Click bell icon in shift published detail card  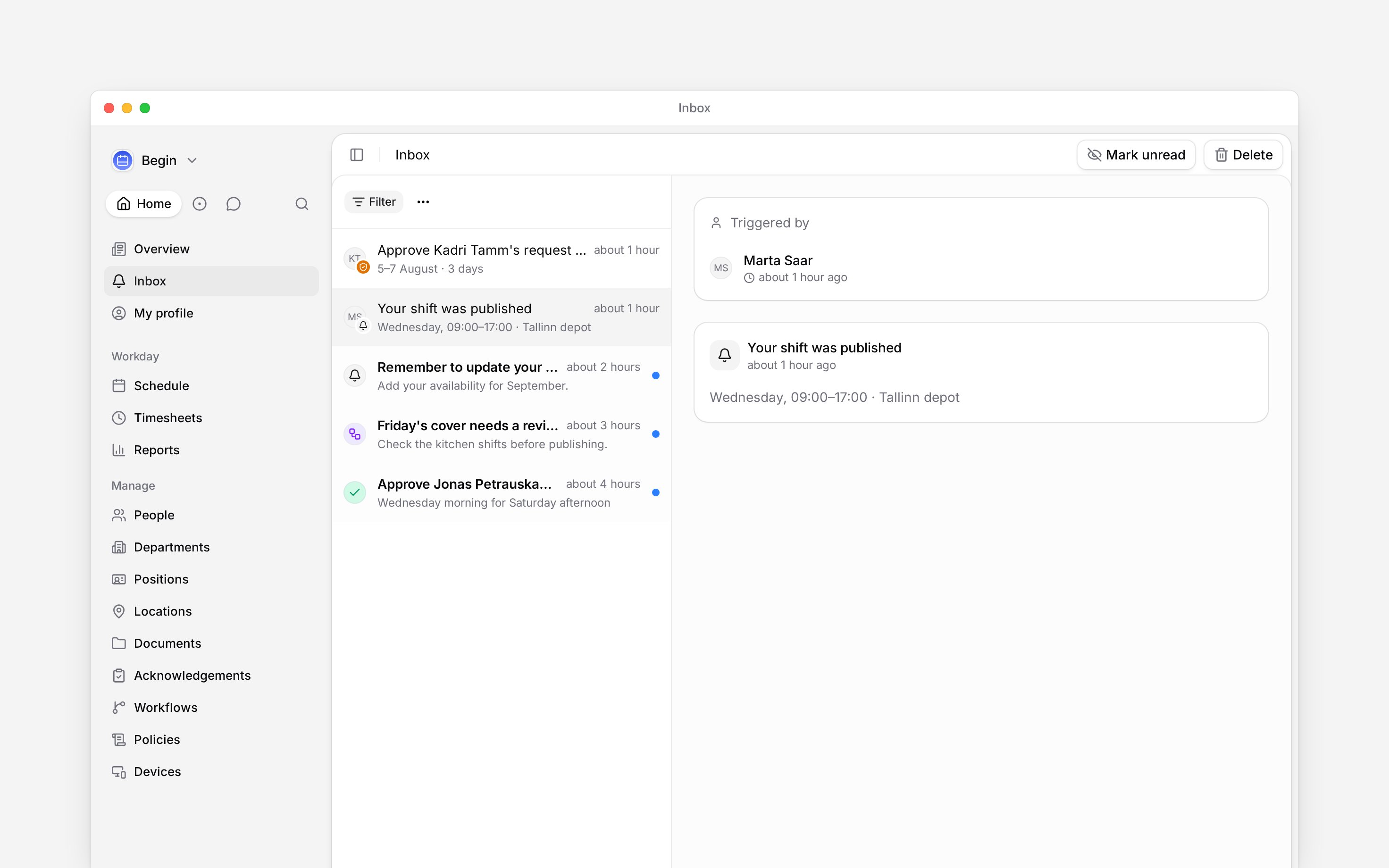click(x=724, y=355)
